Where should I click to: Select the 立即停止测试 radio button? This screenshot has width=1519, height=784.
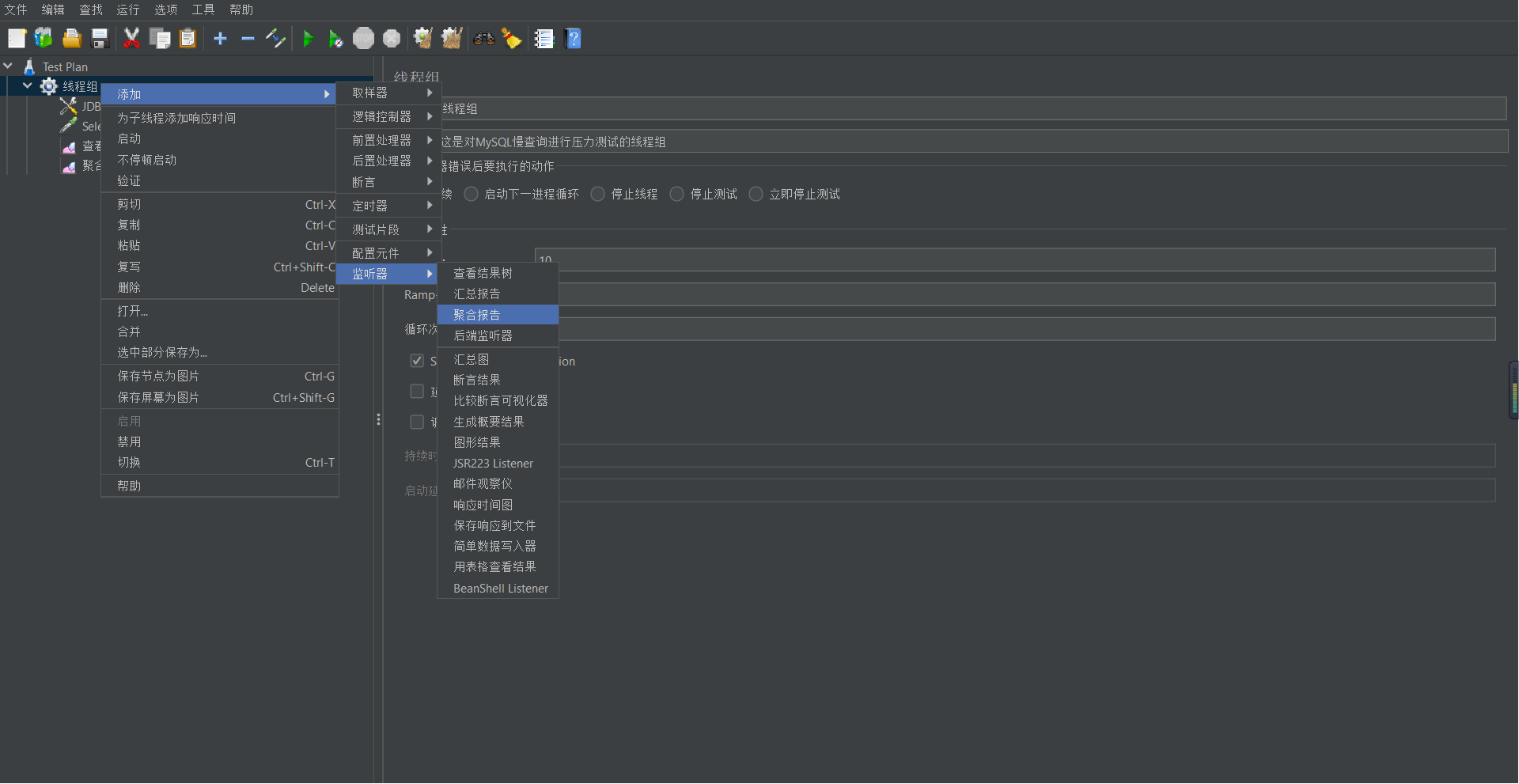point(756,194)
